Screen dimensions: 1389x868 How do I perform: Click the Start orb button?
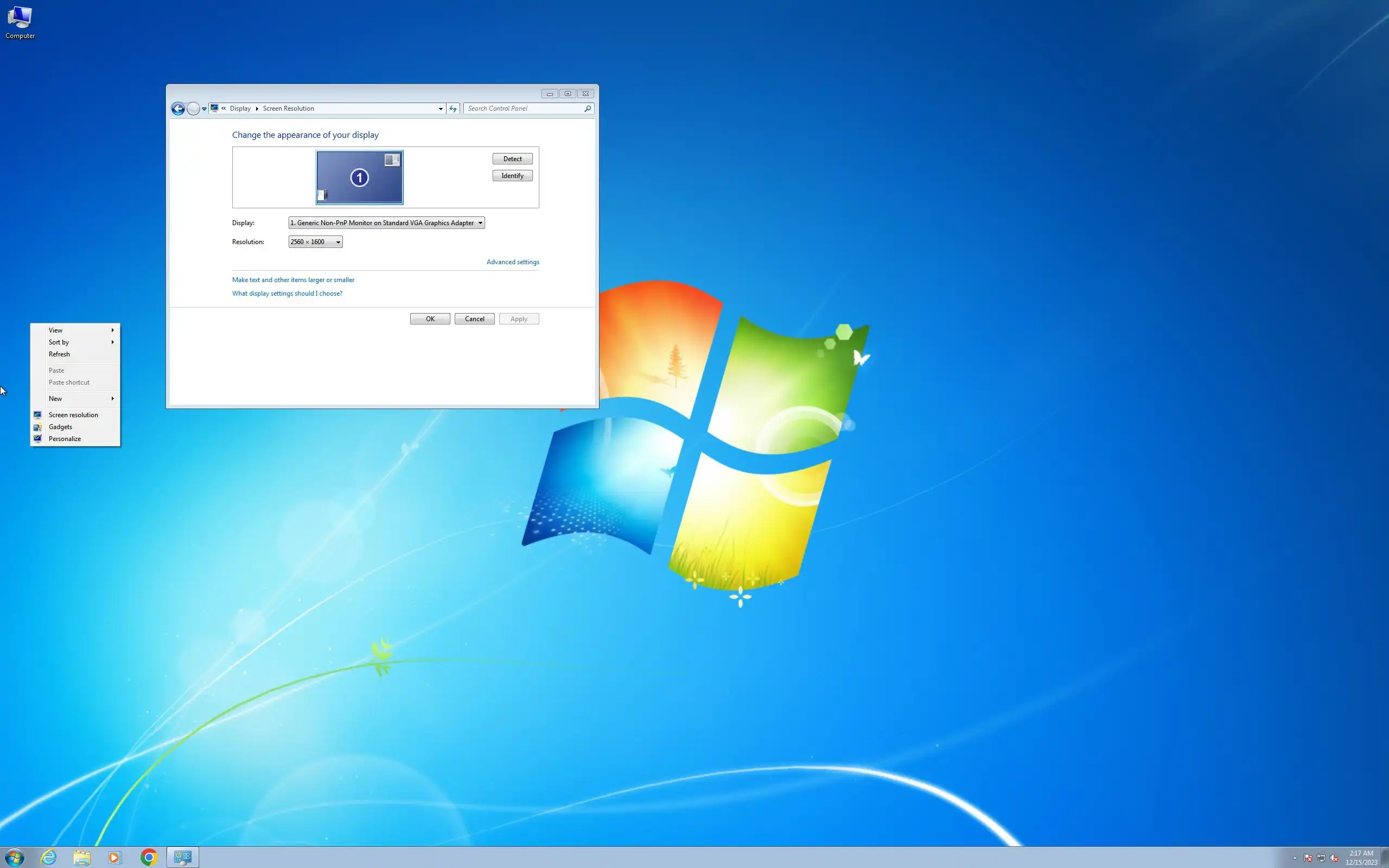(x=15, y=857)
